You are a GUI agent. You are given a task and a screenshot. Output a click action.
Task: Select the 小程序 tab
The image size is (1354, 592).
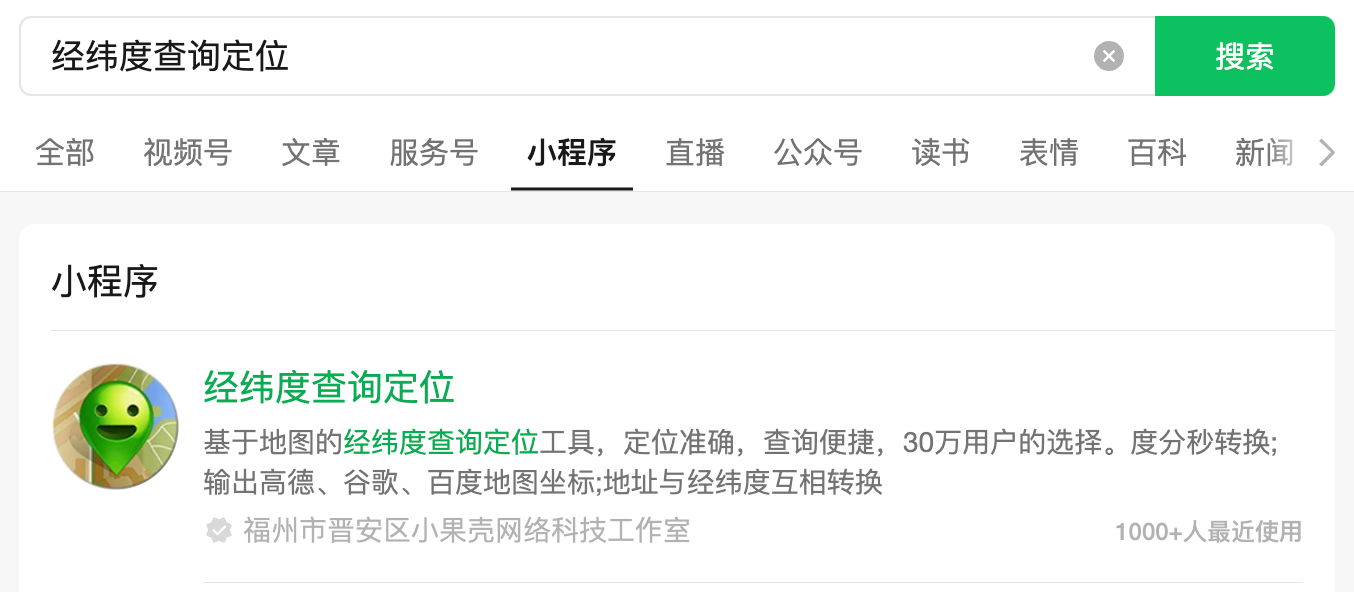(572, 153)
